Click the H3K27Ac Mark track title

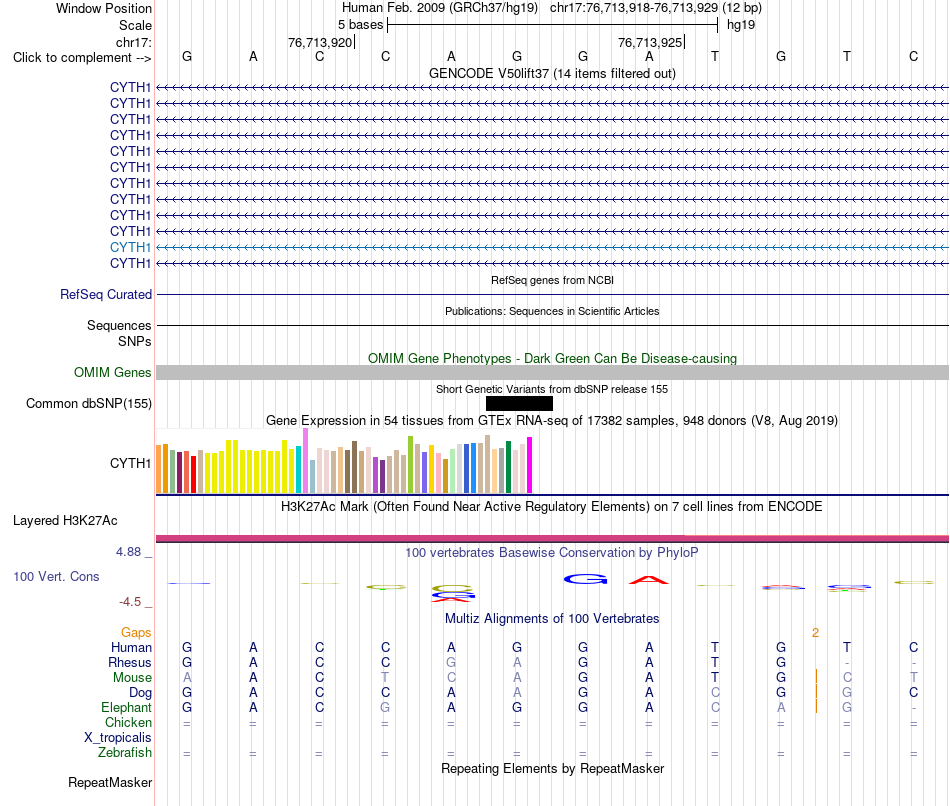552,507
